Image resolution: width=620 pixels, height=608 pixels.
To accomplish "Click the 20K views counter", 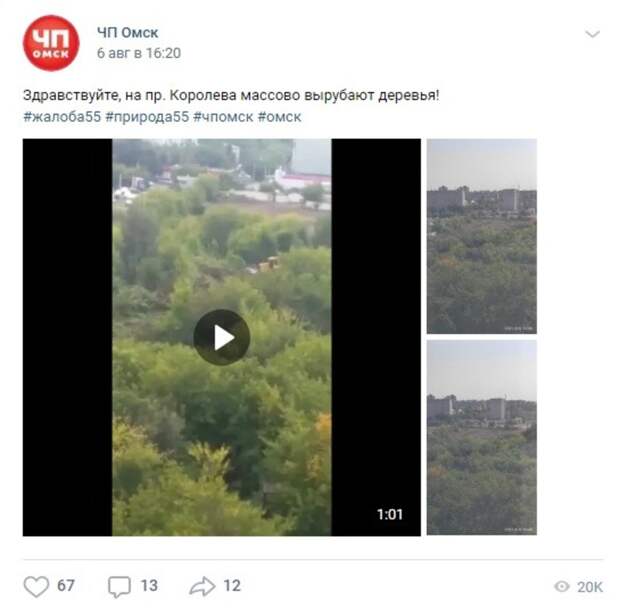I will [590, 587].
